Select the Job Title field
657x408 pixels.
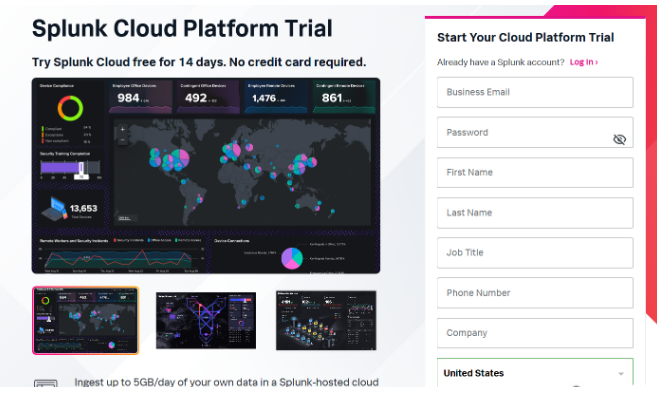click(x=535, y=253)
